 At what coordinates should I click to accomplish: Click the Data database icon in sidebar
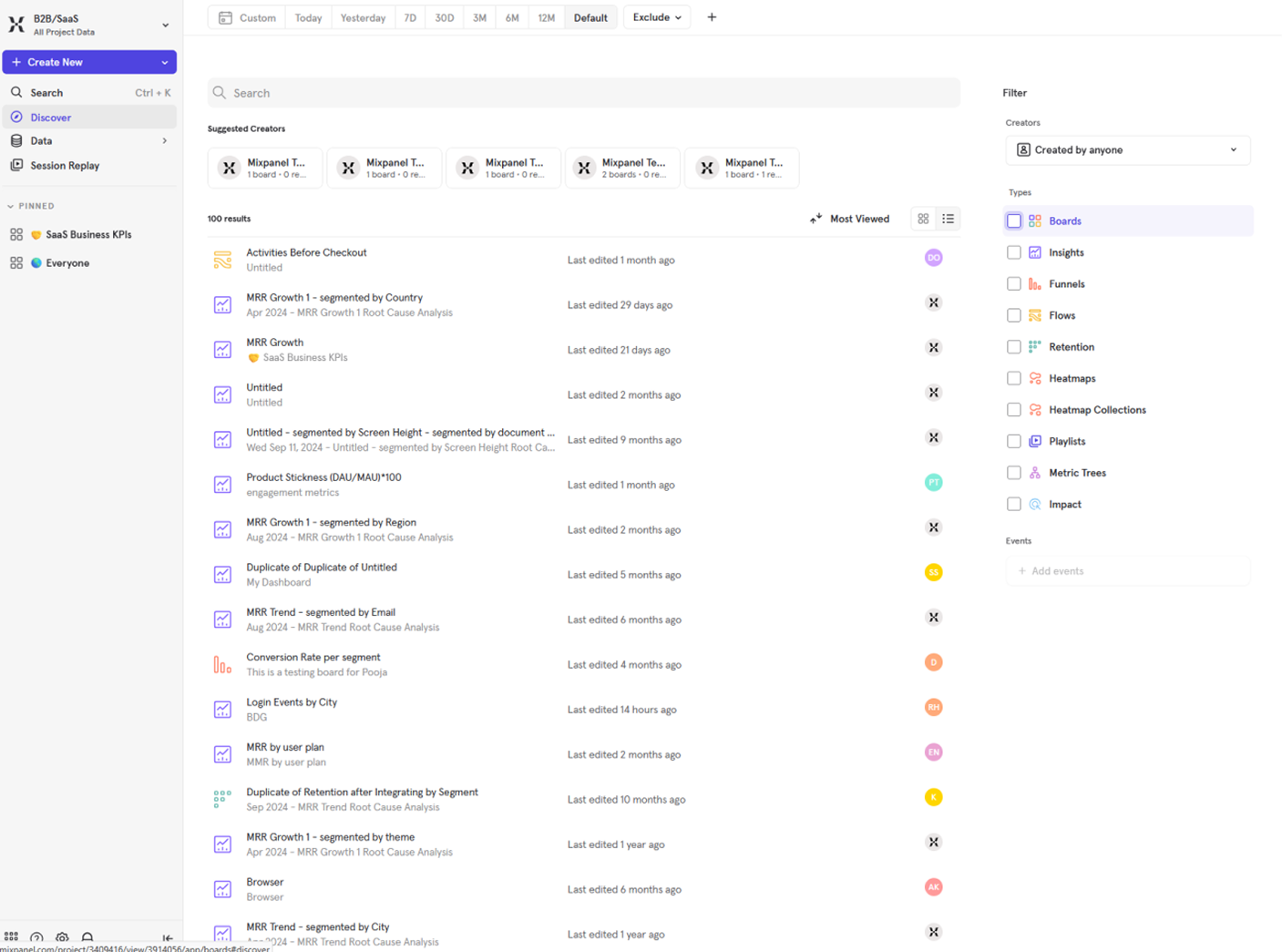[16, 140]
